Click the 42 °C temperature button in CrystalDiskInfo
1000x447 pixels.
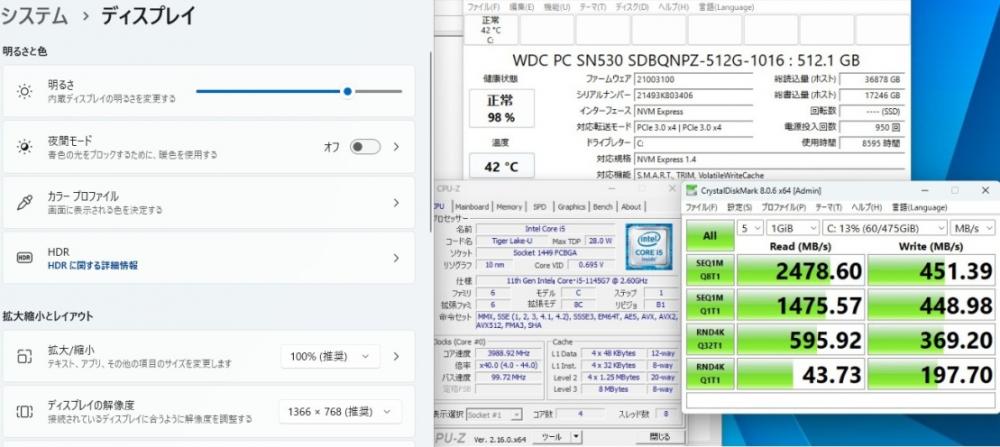click(x=501, y=166)
